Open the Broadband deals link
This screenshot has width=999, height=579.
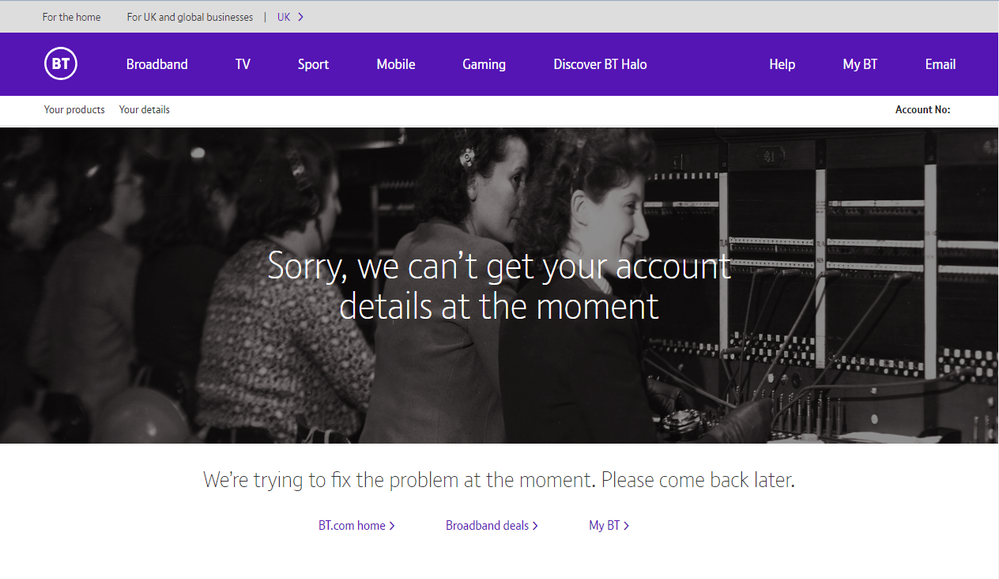pyautogui.click(x=492, y=525)
